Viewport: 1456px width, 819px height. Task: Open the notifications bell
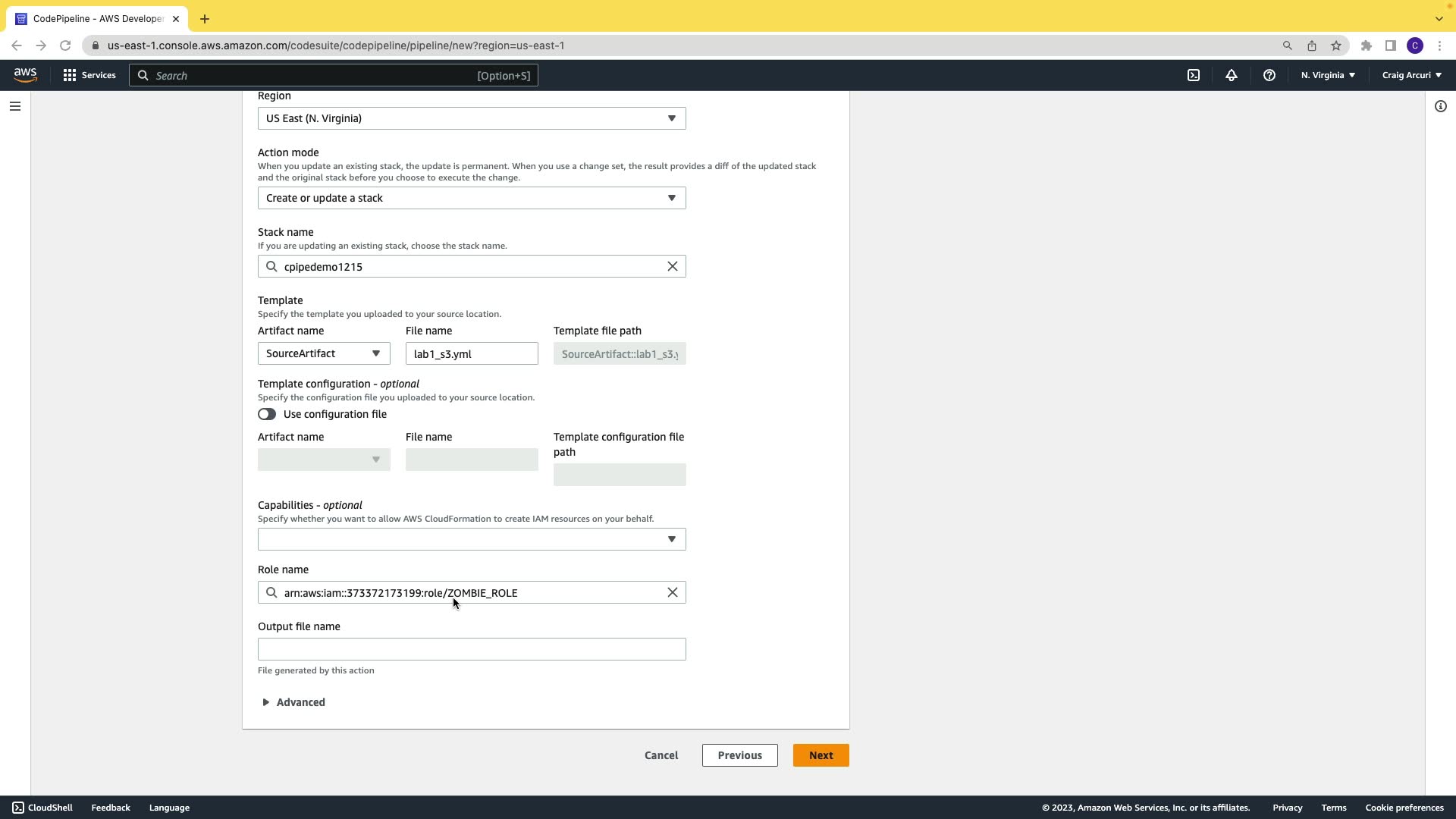(x=1231, y=75)
